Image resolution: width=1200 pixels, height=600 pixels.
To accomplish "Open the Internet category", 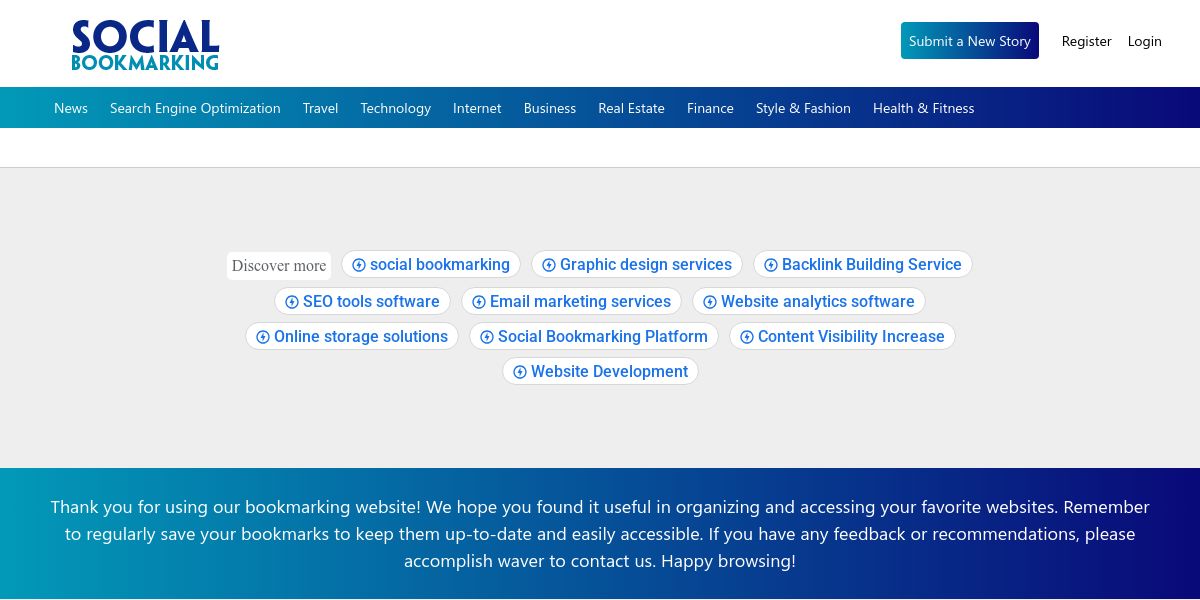I will pyautogui.click(x=477, y=108).
